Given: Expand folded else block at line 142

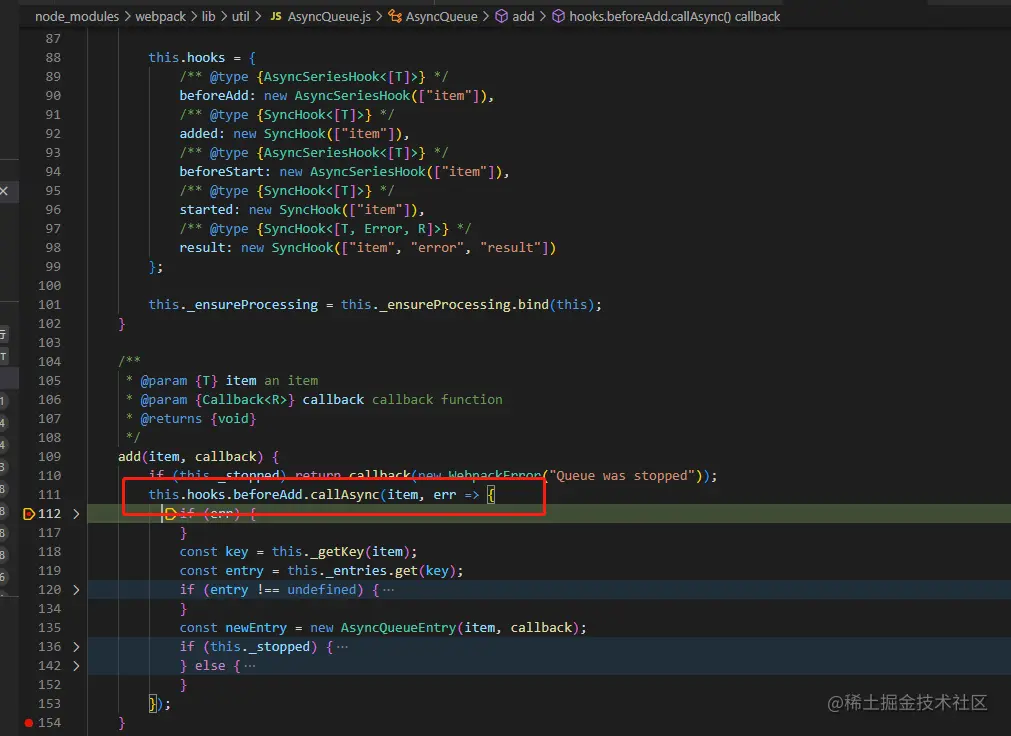Looking at the screenshot, I should (x=76, y=666).
